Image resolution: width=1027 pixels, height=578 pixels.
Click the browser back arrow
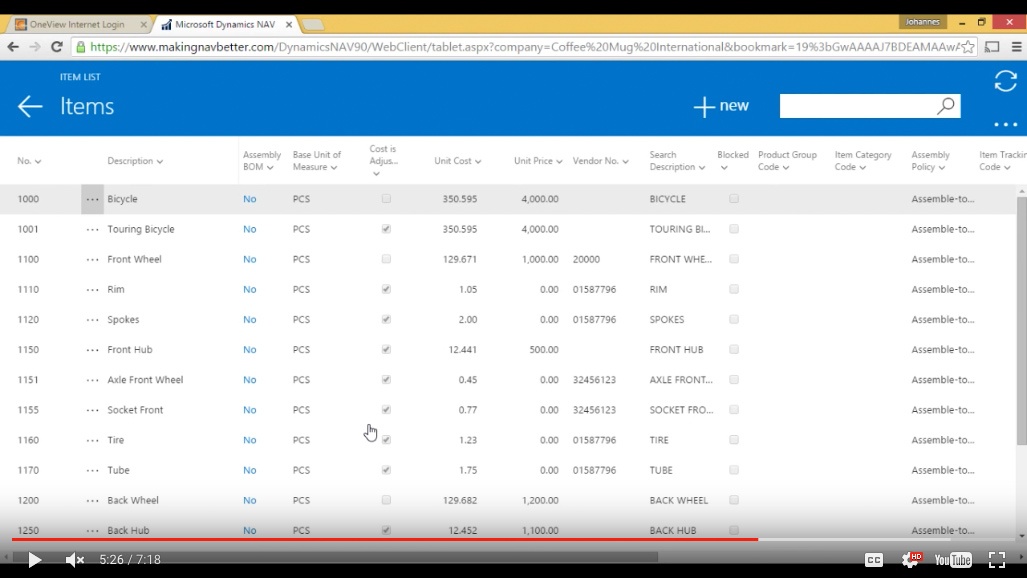click(x=13, y=47)
